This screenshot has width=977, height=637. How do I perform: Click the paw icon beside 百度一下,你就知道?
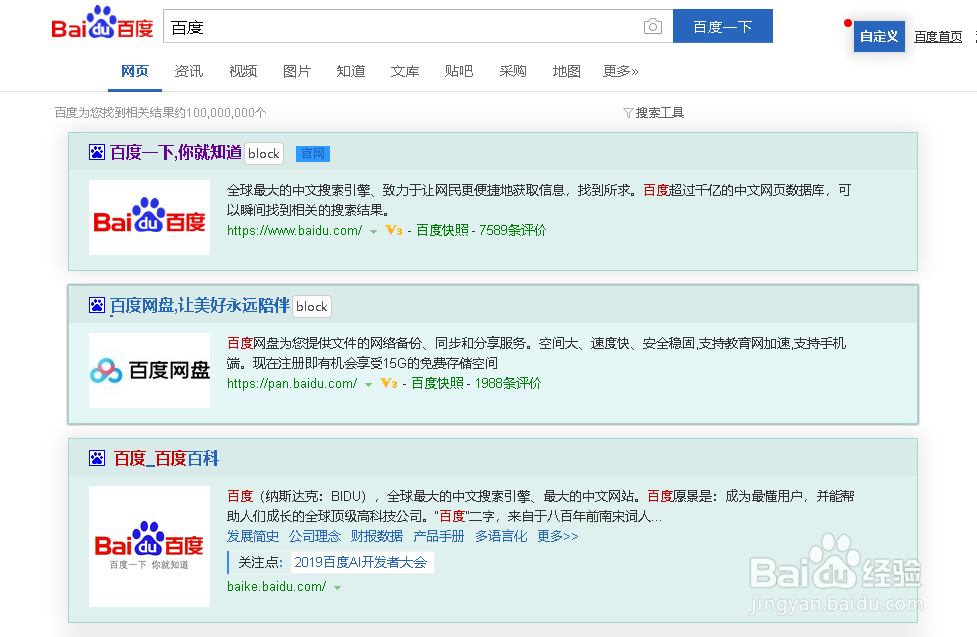tap(97, 152)
